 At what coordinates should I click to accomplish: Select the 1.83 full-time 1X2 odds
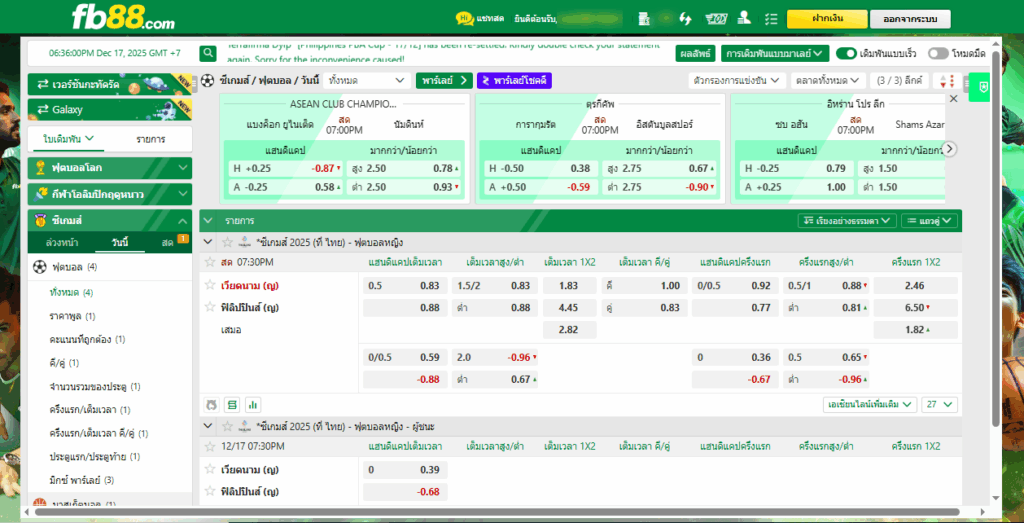point(569,285)
